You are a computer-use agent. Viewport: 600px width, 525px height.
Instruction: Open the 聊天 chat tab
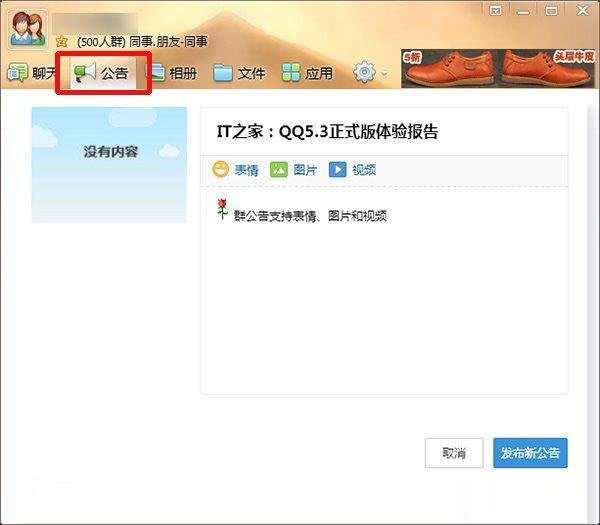(31, 73)
